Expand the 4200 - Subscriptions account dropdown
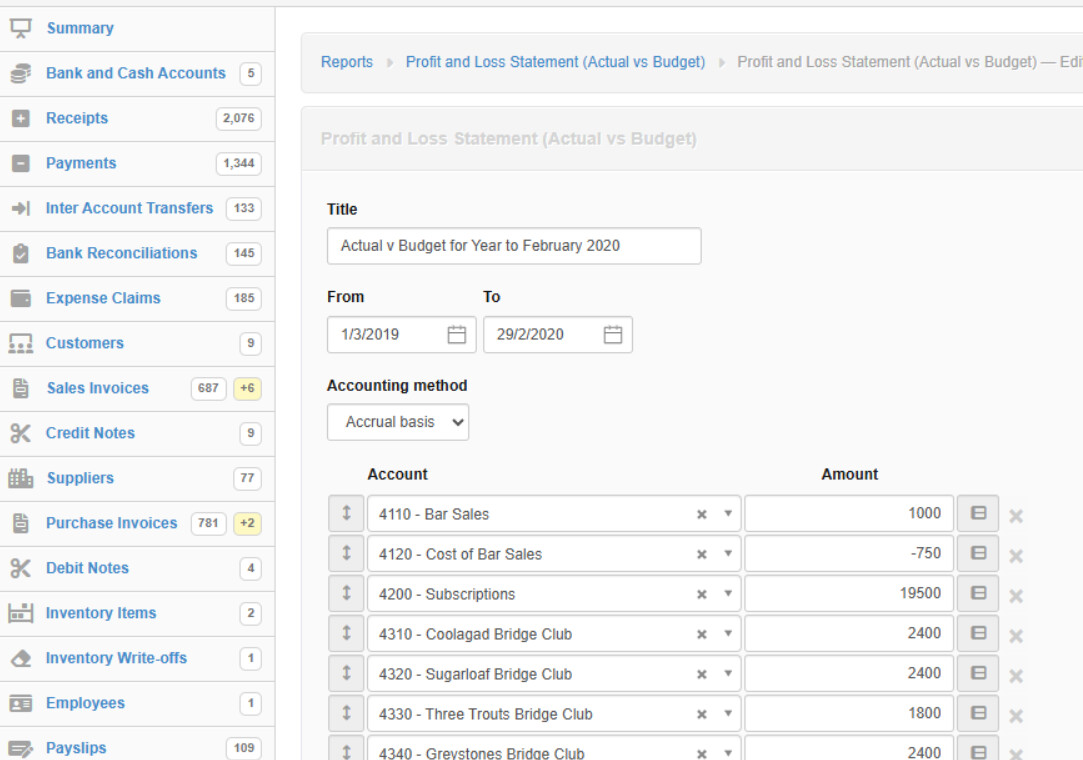 pyautogui.click(x=728, y=593)
